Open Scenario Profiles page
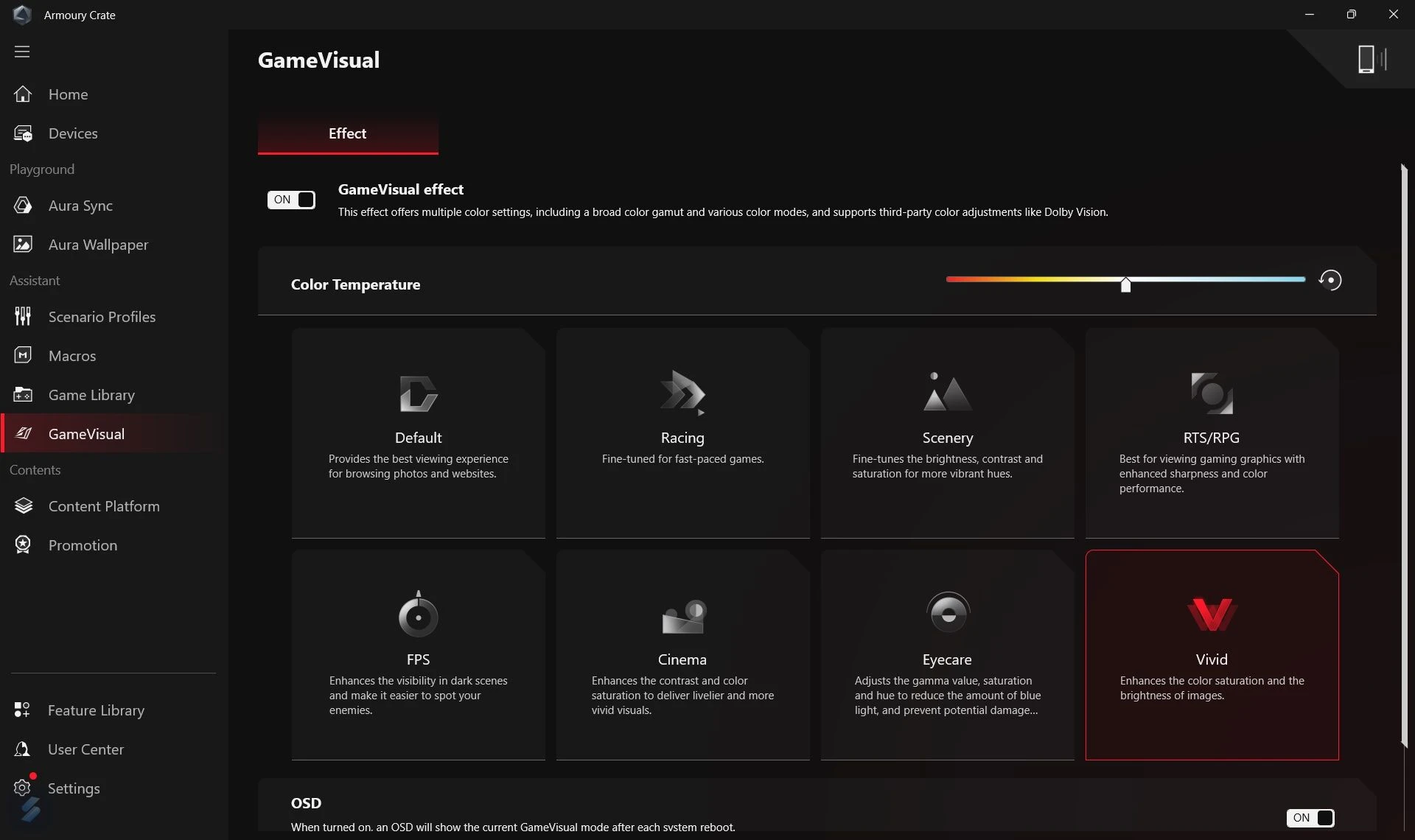This screenshot has height=840, width=1415. 114,317
